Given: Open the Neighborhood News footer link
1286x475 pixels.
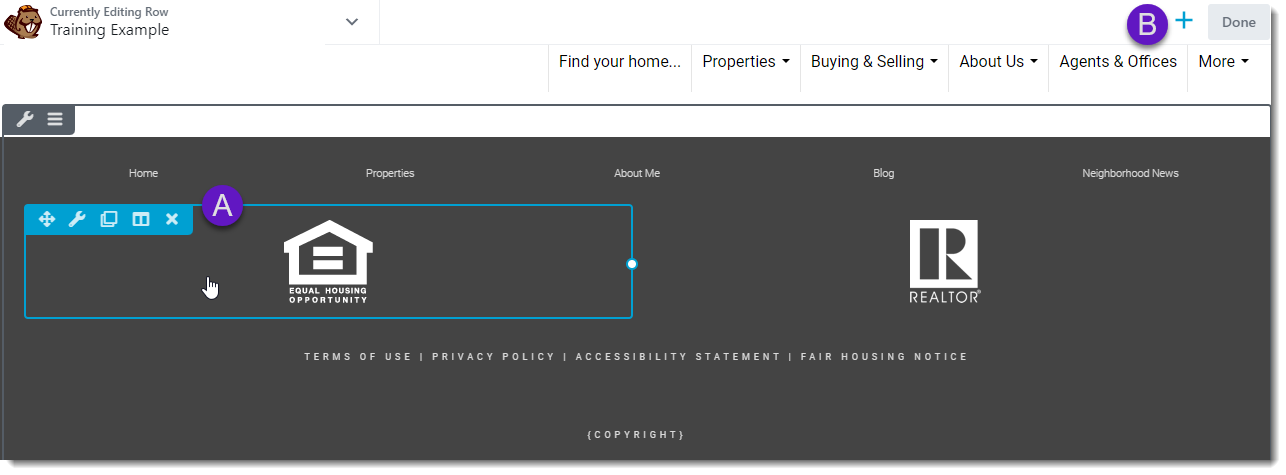Looking at the screenshot, I should click(x=1130, y=173).
